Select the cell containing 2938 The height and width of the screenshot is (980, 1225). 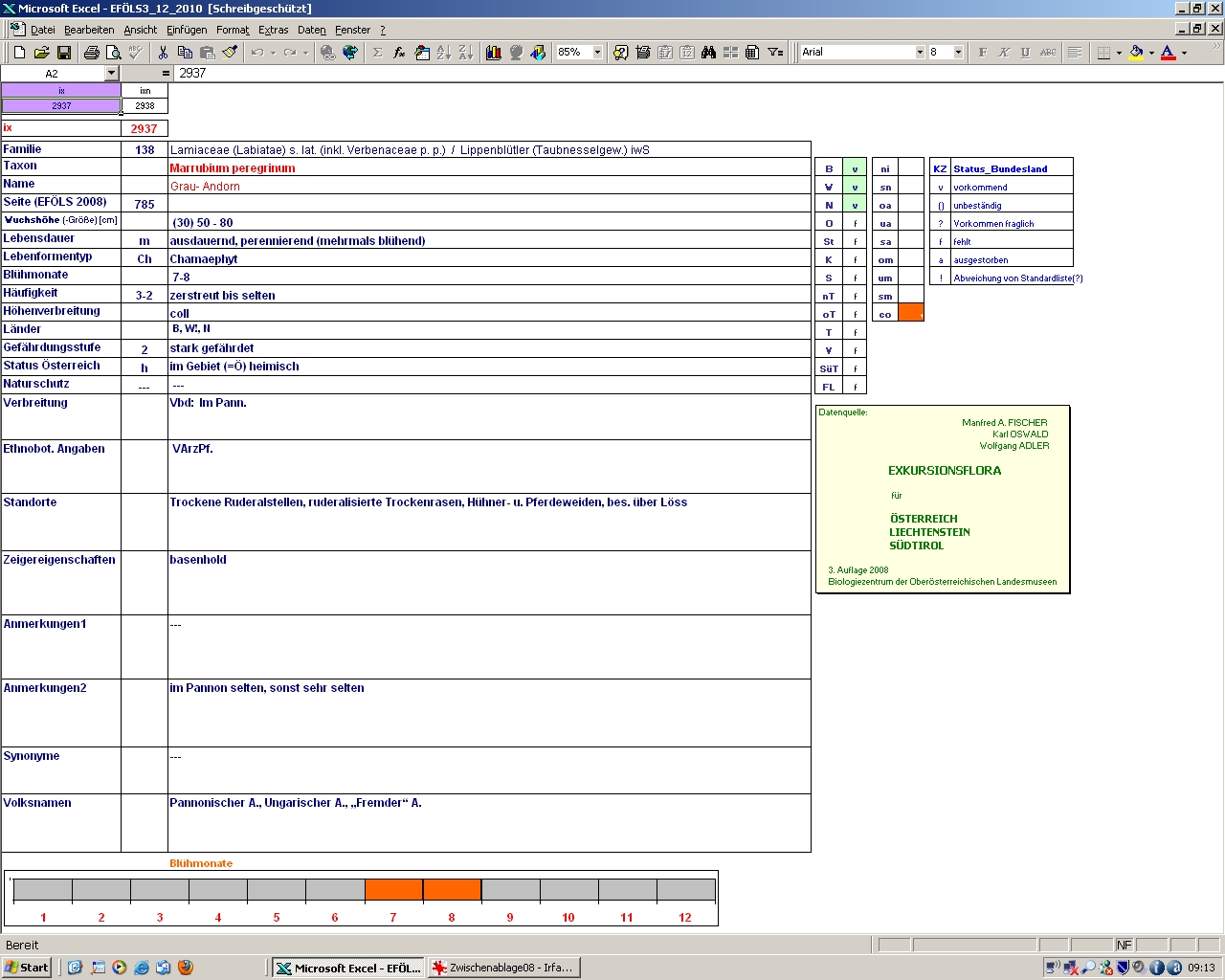point(145,106)
